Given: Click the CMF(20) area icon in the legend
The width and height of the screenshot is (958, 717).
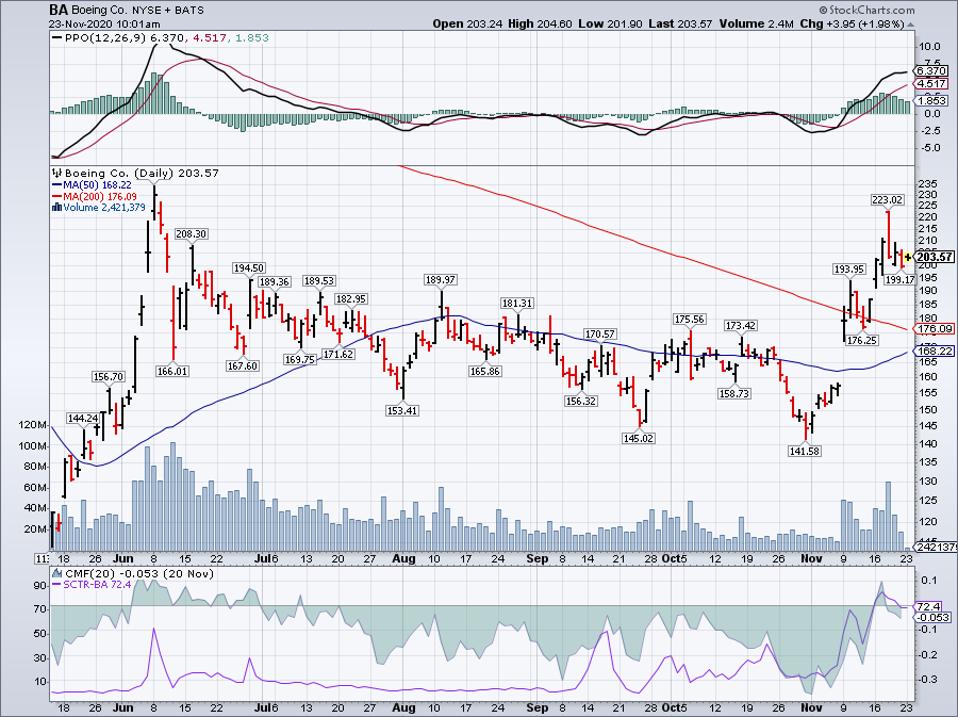Looking at the screenshot, I should click(x=57, y=573).
